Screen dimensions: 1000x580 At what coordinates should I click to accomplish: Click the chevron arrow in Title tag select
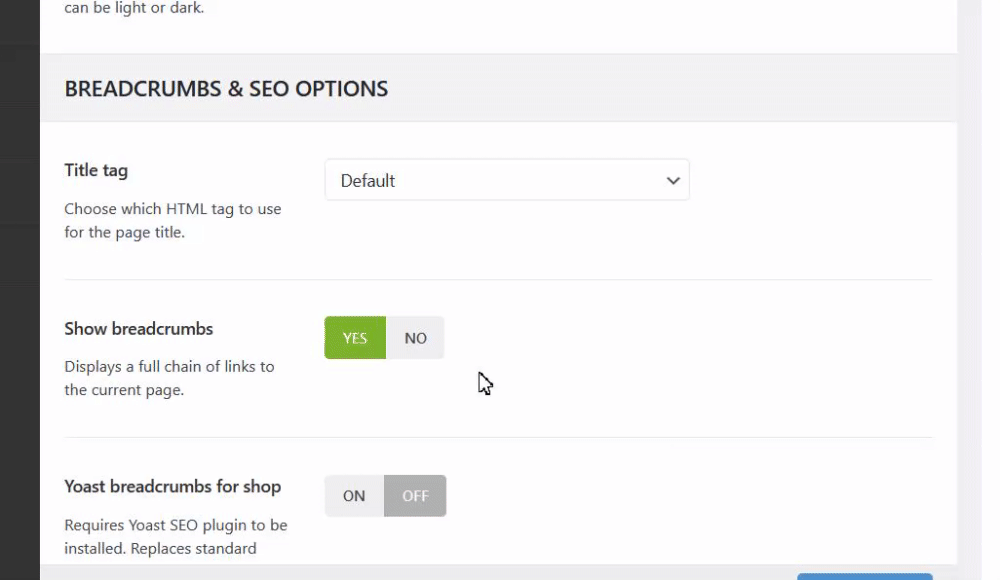point(673,181)
